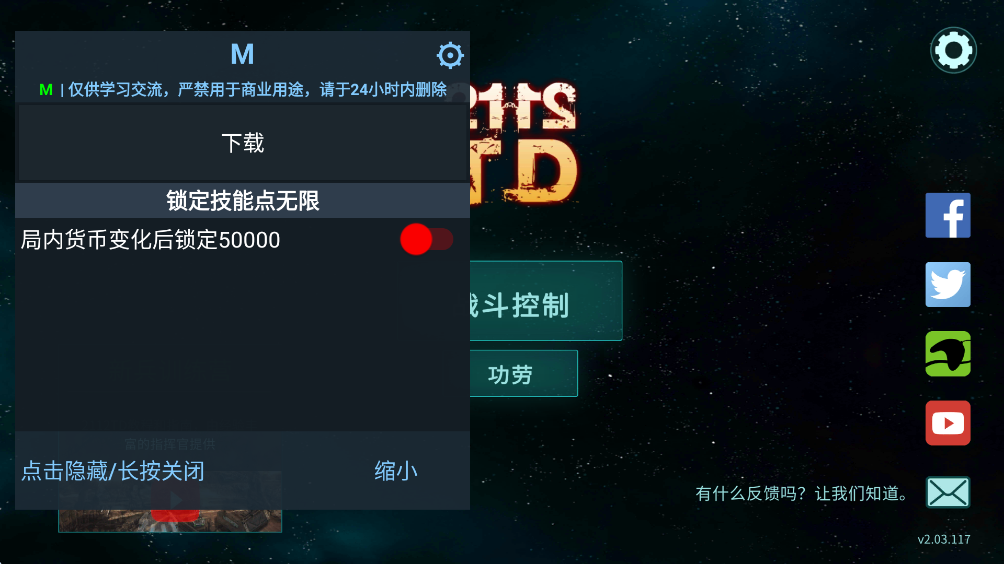Click the 下载 button
The height and width of the screenshot is (564, 1004).
(x=243, y=142)
